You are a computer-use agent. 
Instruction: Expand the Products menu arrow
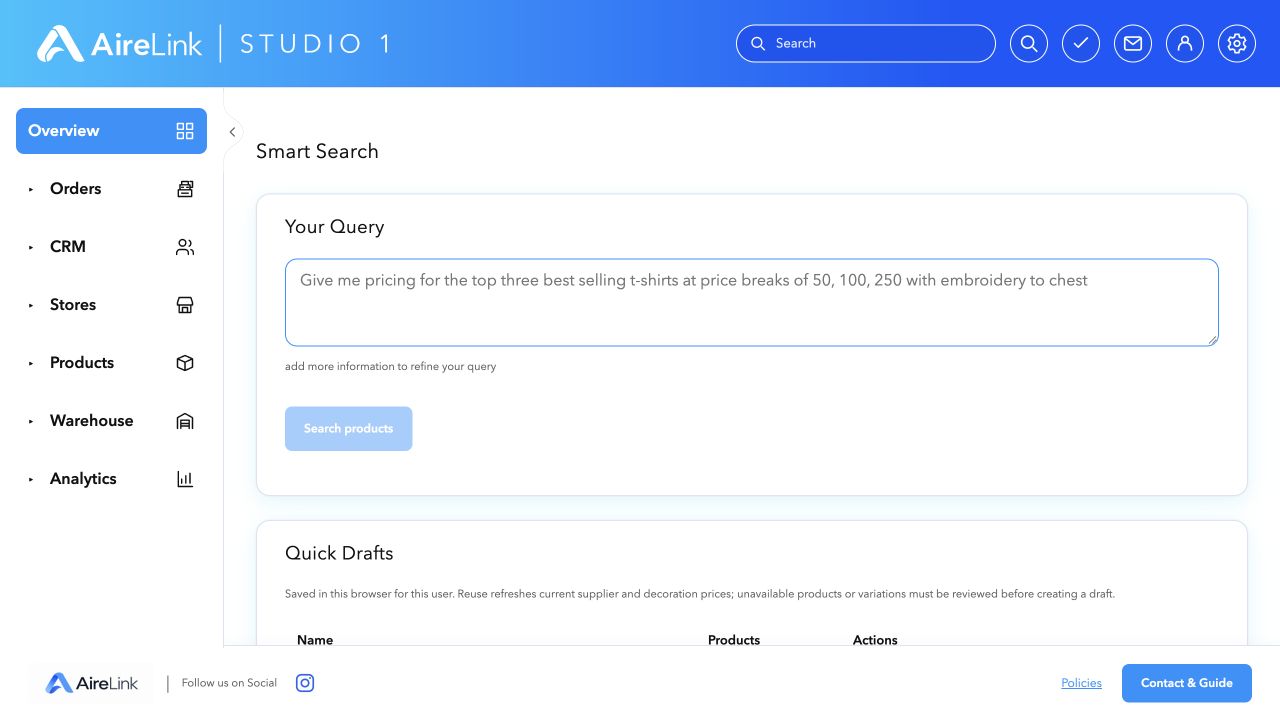click(31, 363)
